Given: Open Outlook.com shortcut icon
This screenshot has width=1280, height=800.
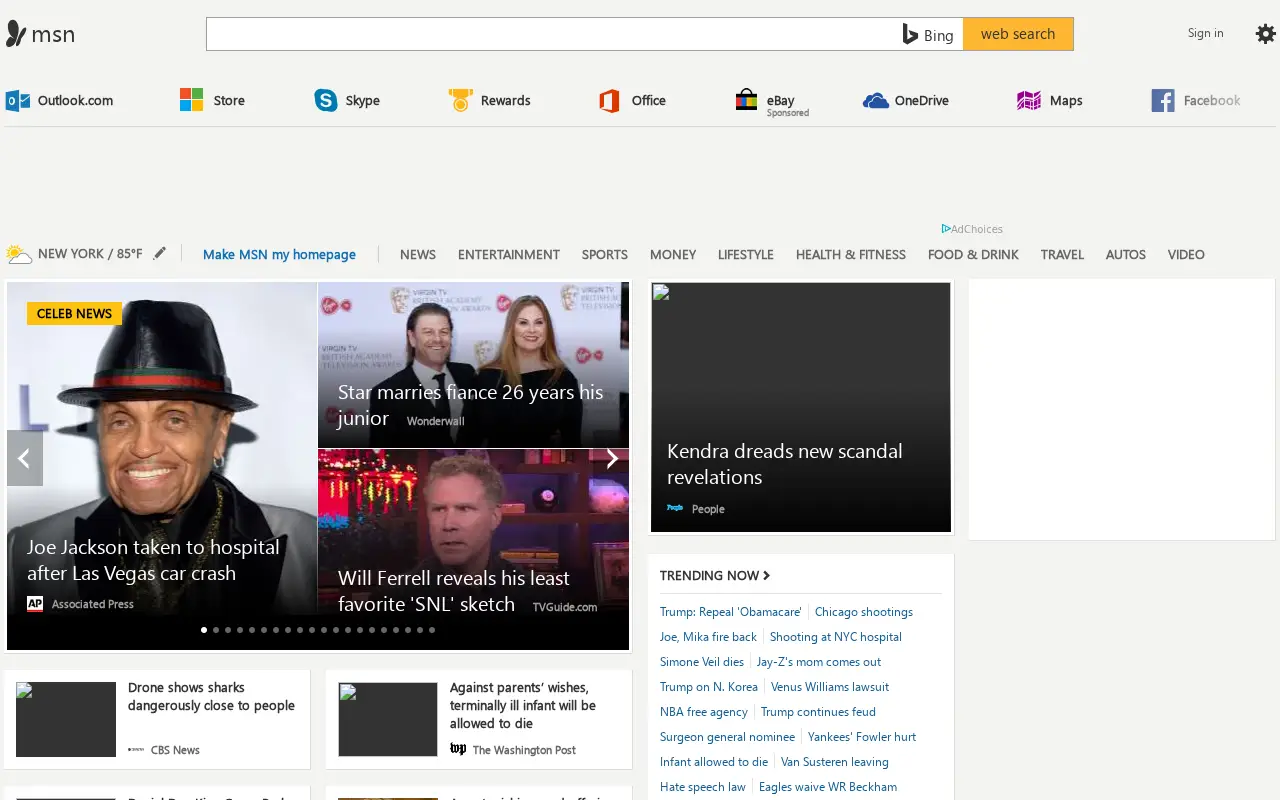Looking at the screenshot, I should pos(17,100).
